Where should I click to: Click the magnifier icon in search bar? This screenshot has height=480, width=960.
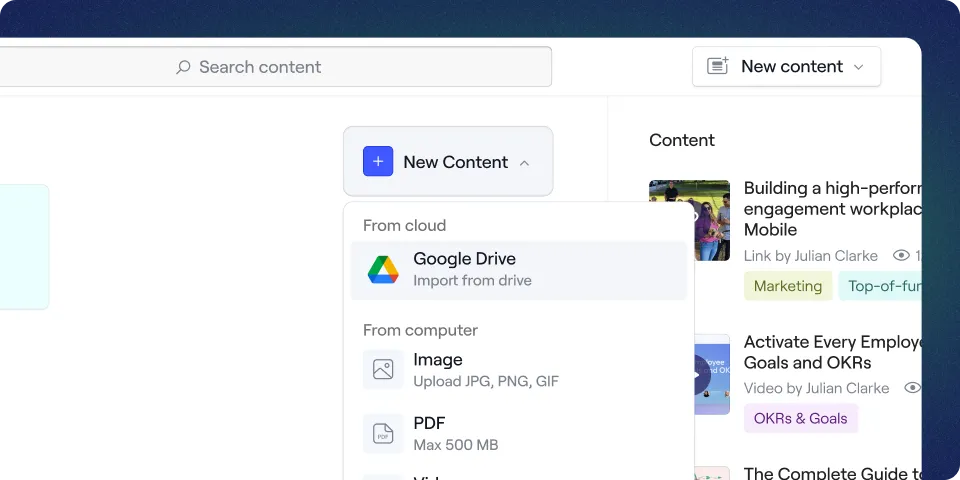tap(183, 67)
